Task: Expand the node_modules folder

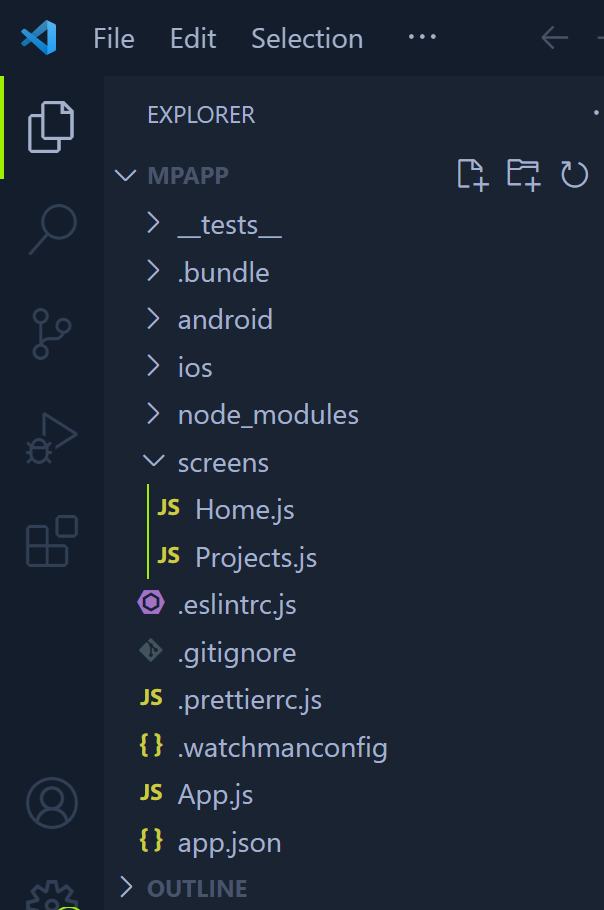Action: tap(267, 414)
